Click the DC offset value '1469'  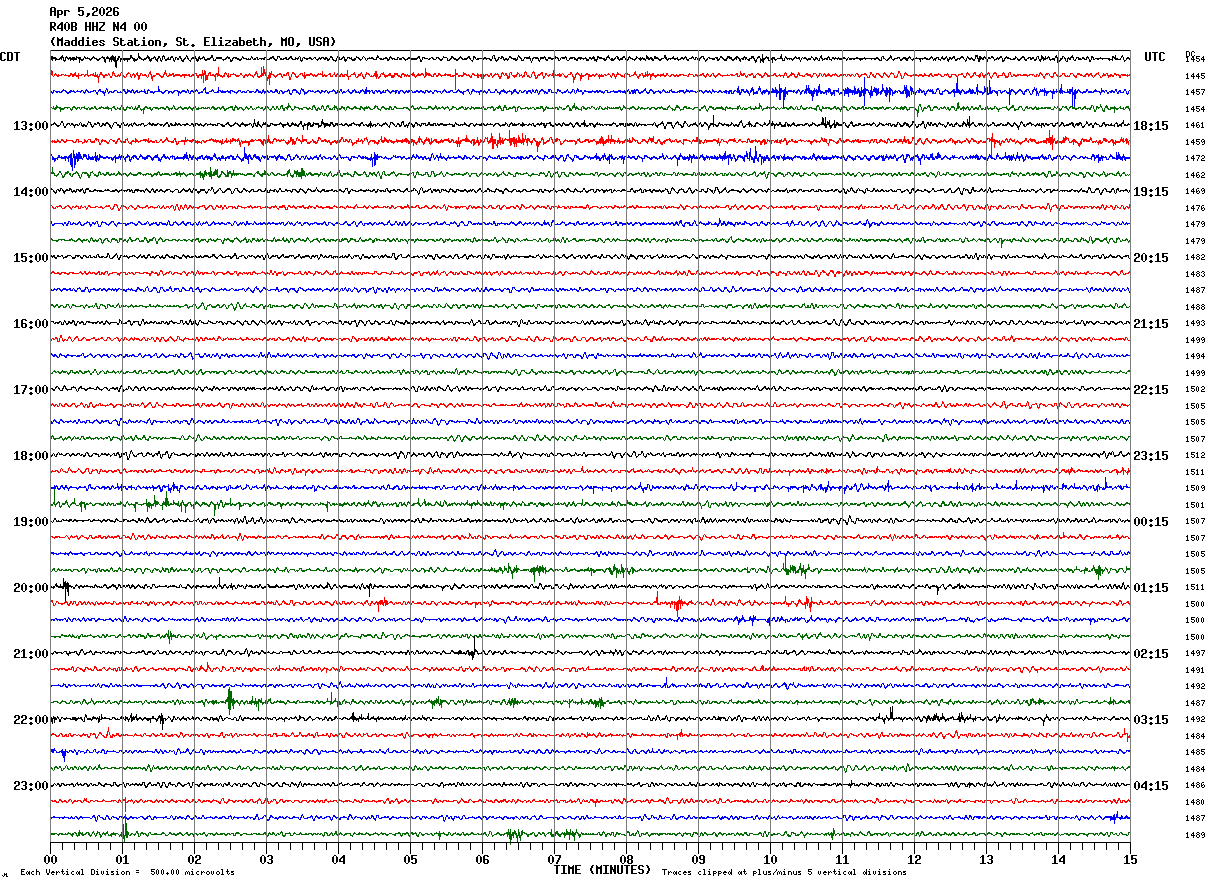[x=1195, y=191]
